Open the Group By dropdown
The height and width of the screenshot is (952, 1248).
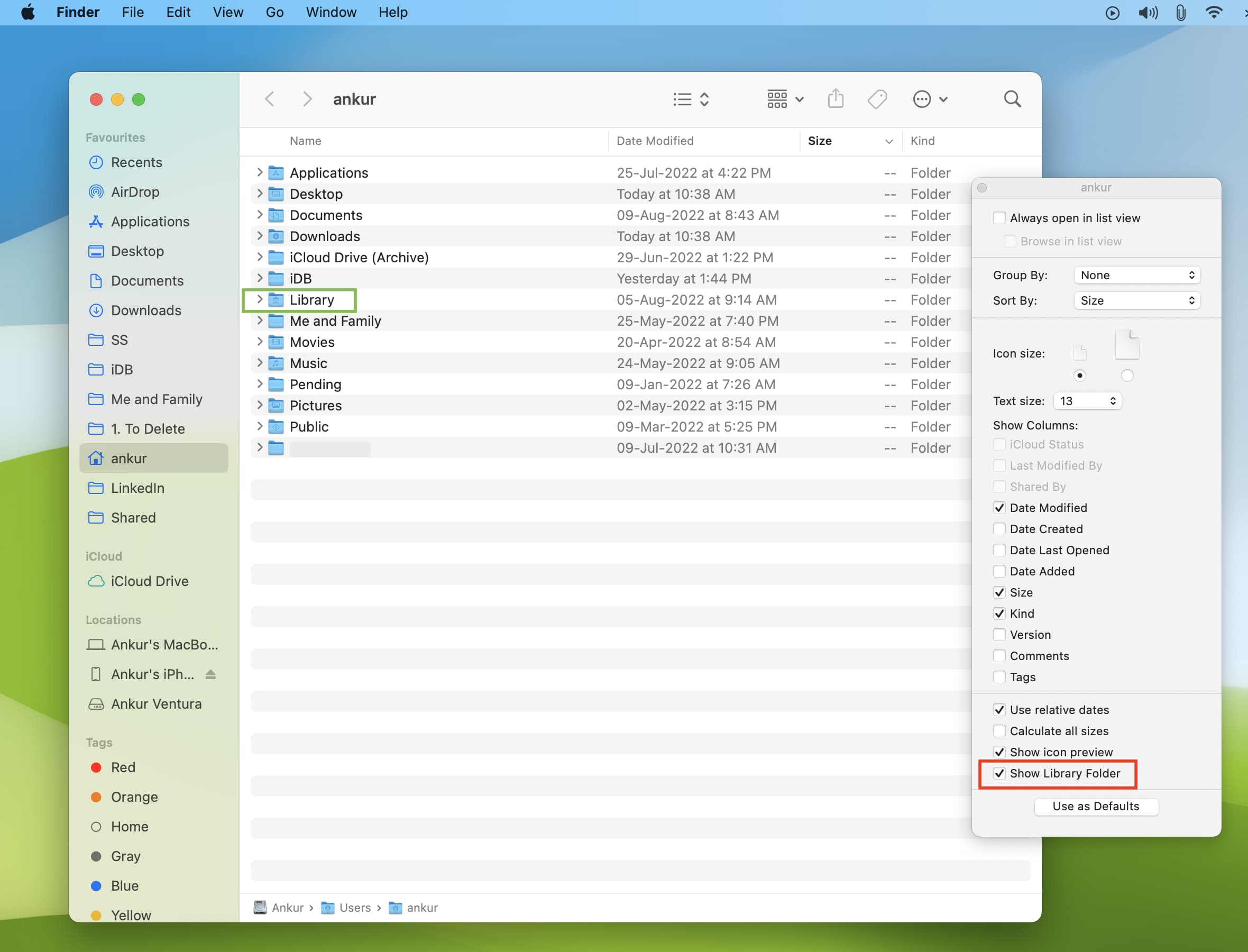[1136, 276]
